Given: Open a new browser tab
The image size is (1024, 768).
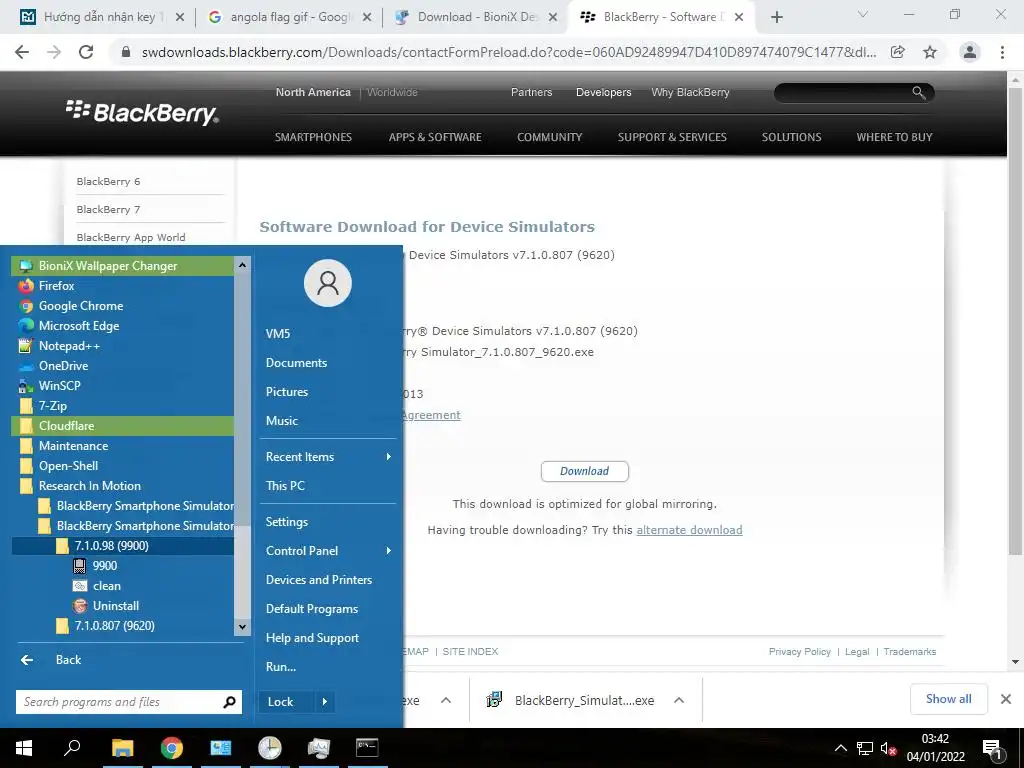Looking at the screenshot, I should [x=776, y=18].
